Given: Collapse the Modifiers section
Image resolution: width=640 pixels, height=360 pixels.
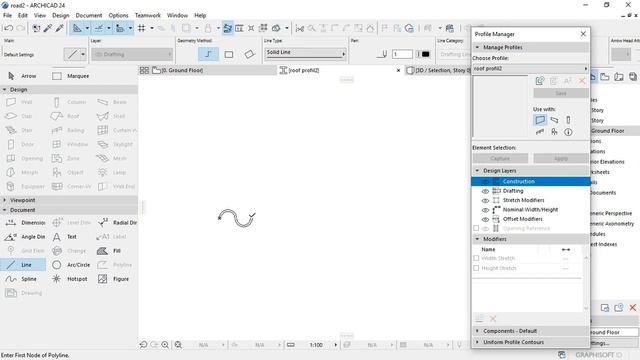Looking at the screenshot, I should (x=477, y=239).
